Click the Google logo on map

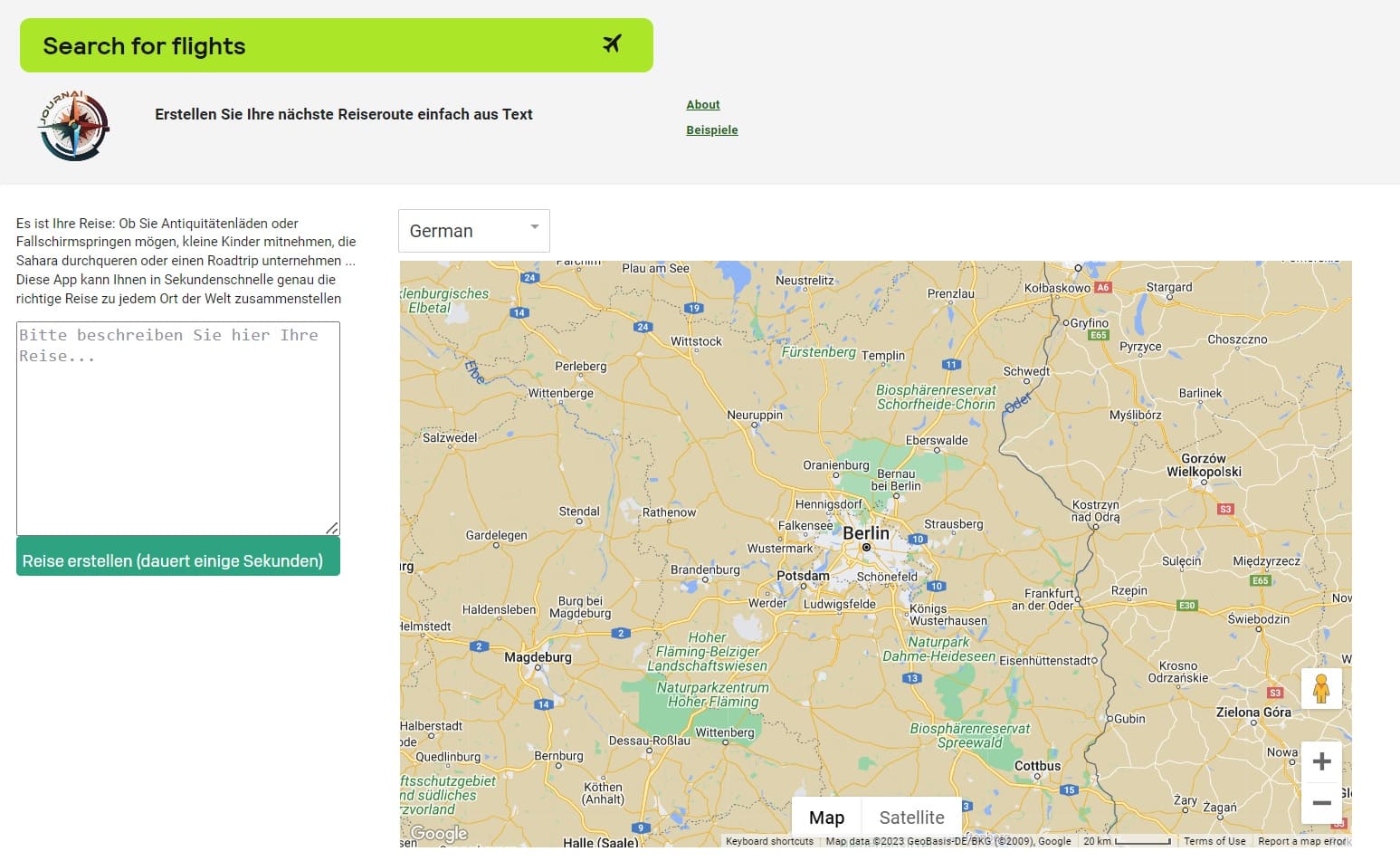pos(439,833)
